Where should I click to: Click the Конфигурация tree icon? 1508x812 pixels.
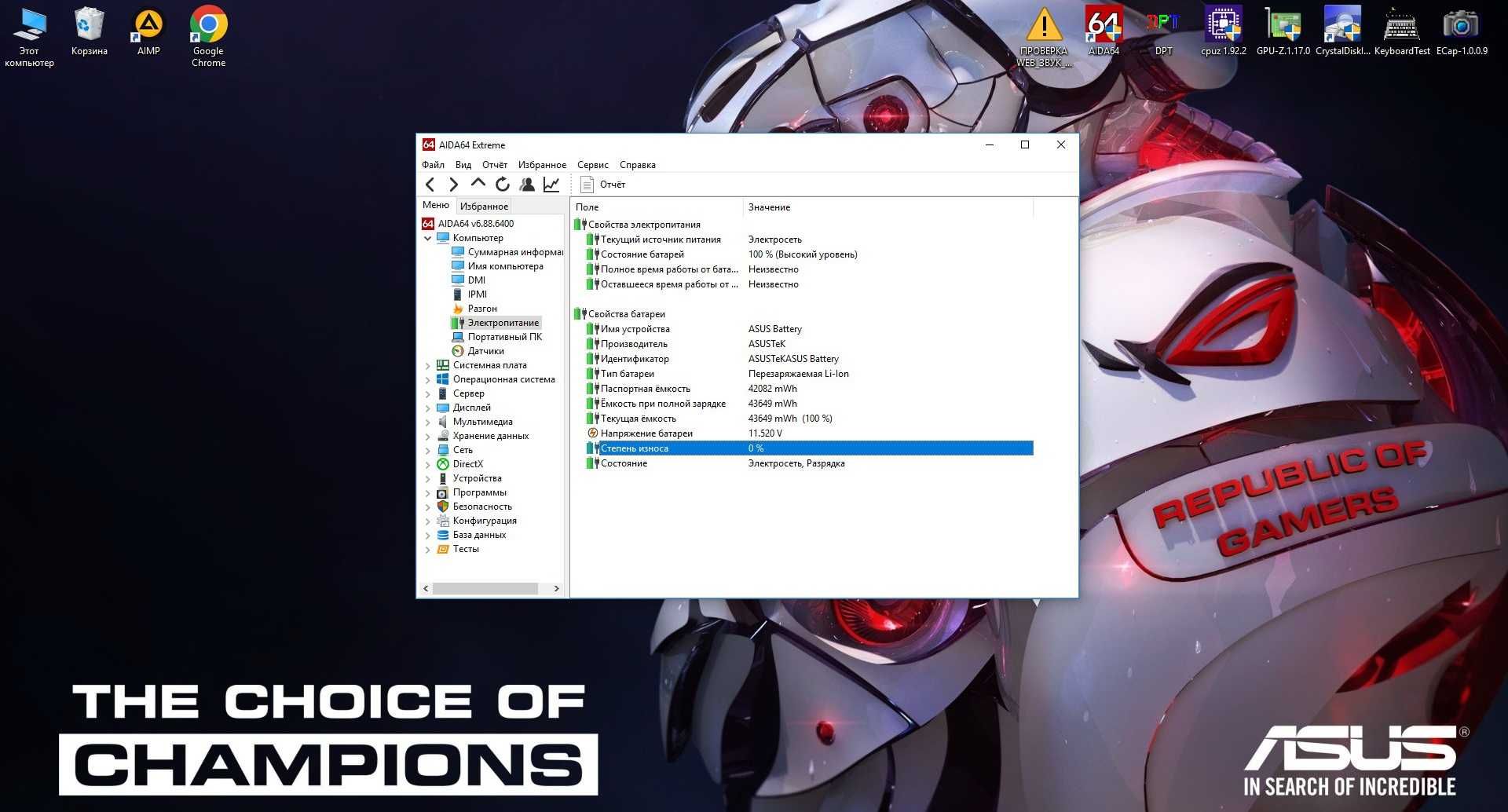pyautogui.click(x=443, y=521)
